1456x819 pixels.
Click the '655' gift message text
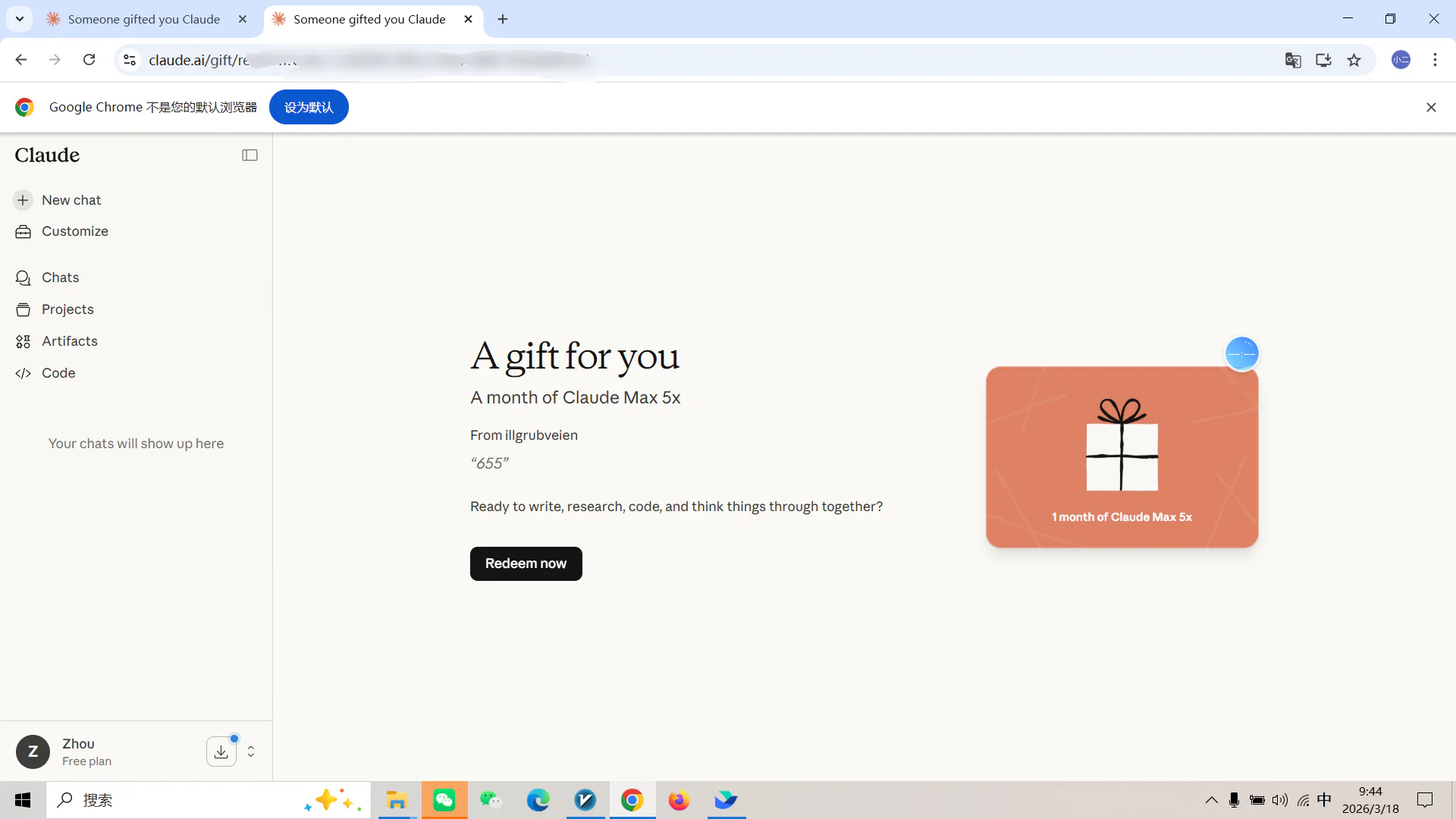pyautogui.click(x=490, y=463)
